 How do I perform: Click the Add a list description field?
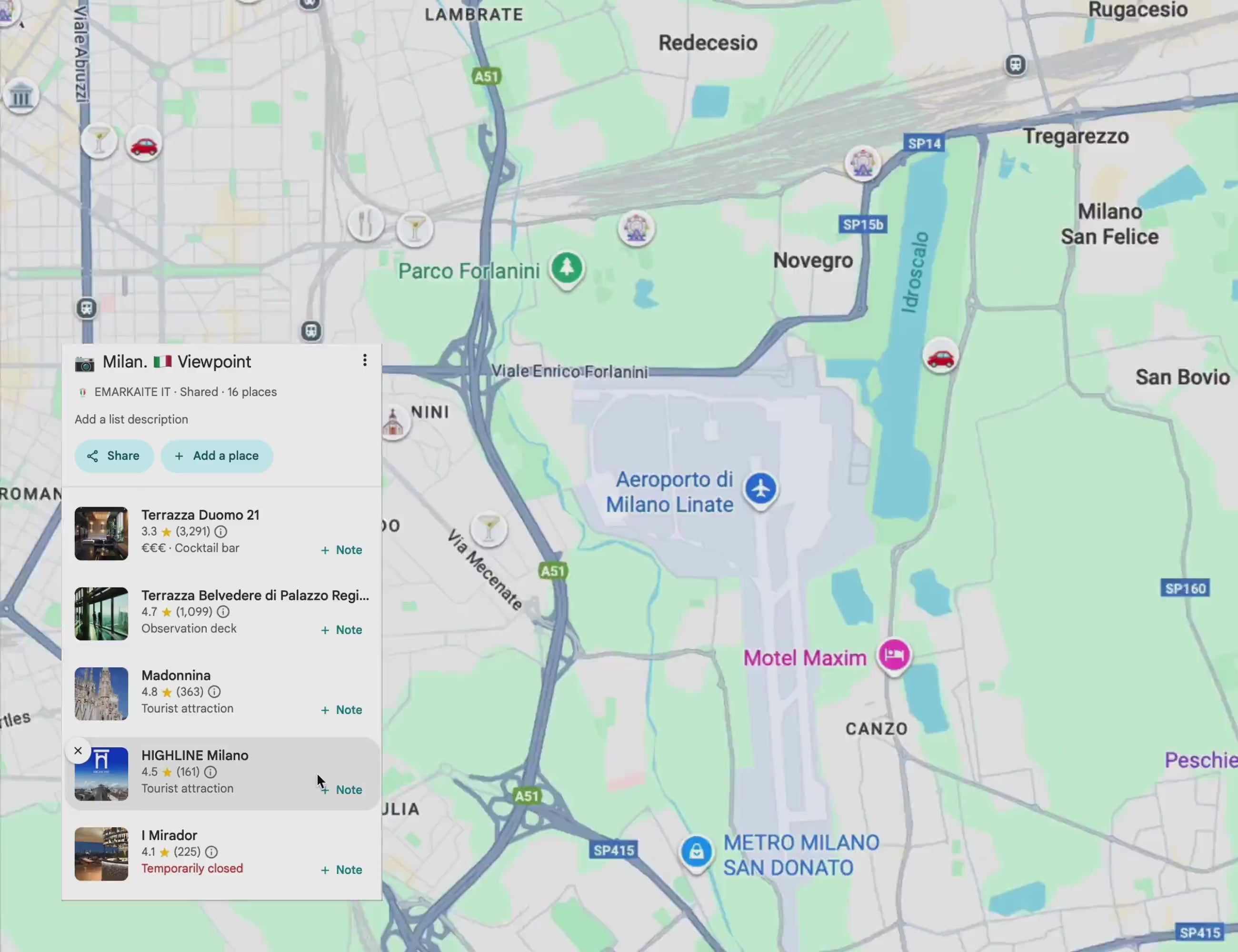click(131, 419)
